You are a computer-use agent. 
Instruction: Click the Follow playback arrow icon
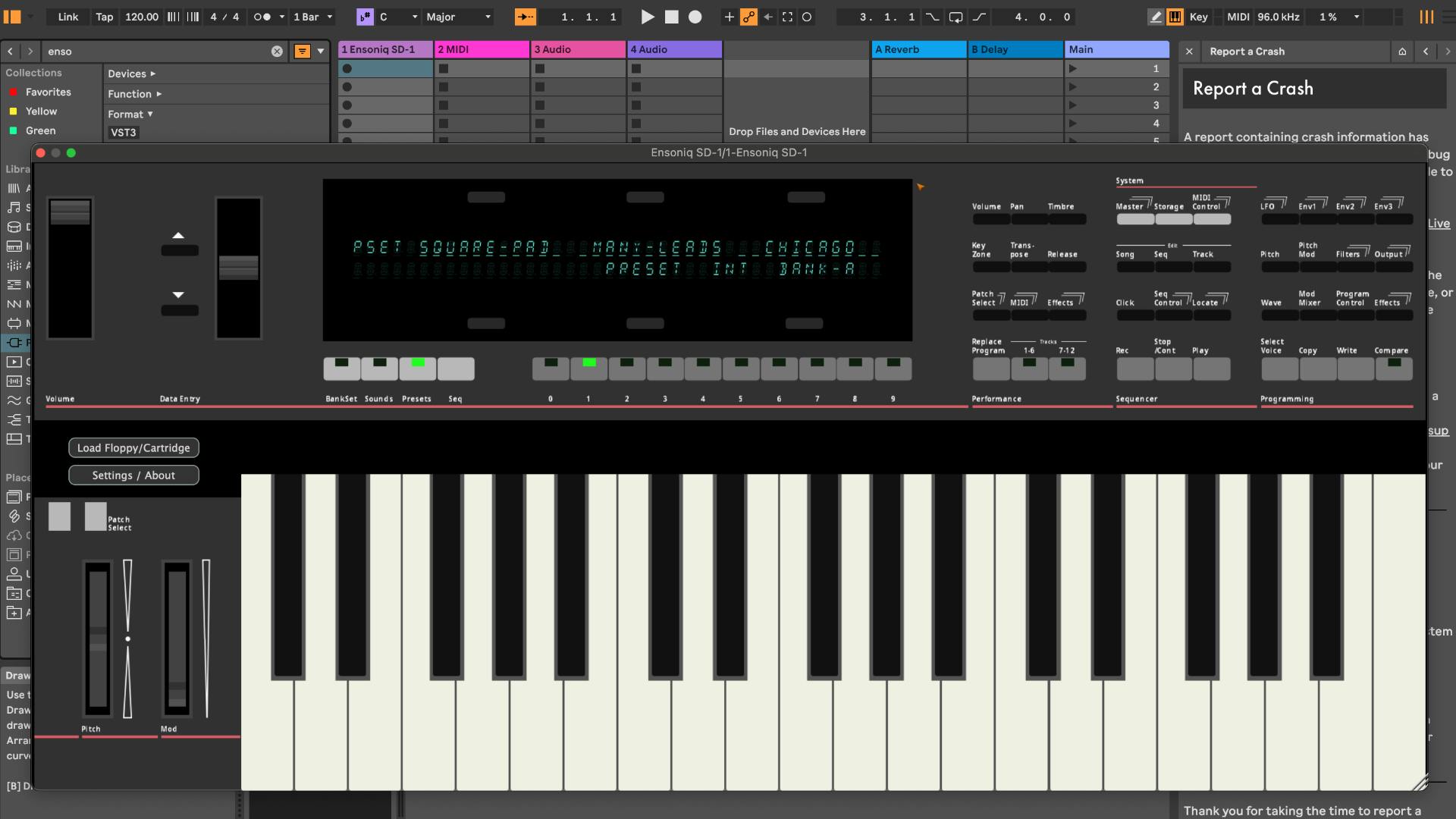(525, 17)
